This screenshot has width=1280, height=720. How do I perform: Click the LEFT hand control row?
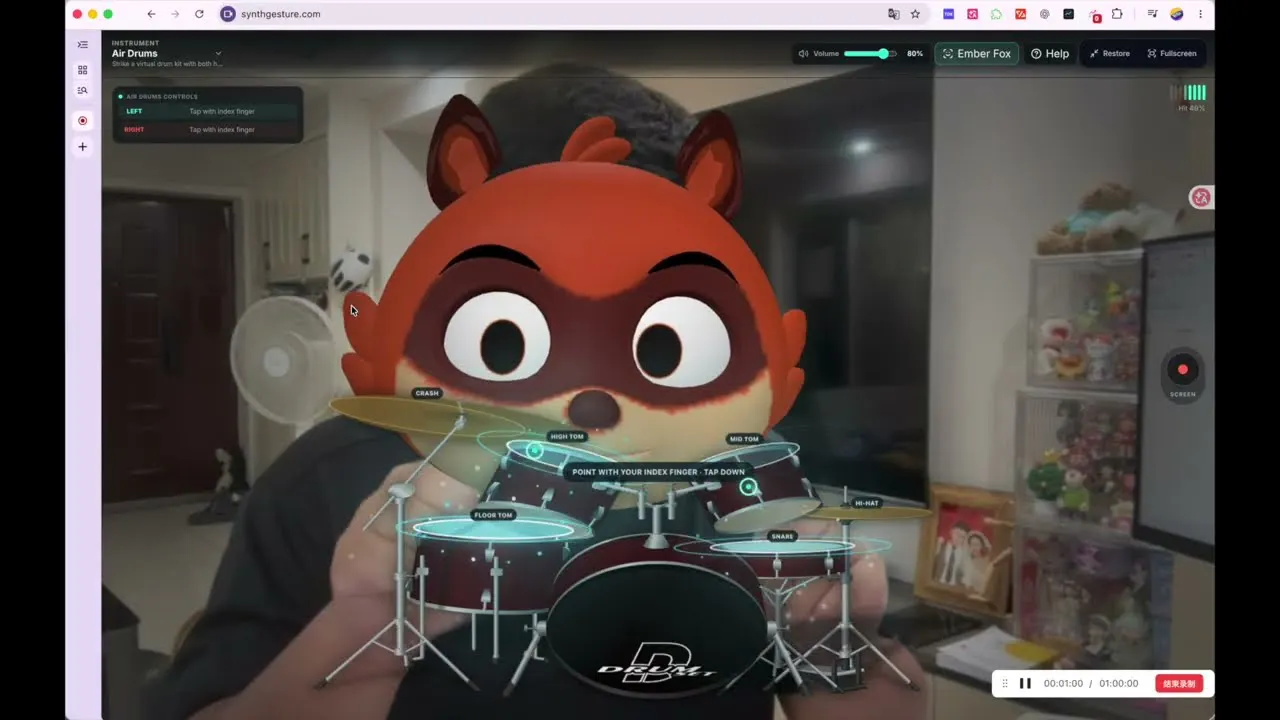pos(207,111)
